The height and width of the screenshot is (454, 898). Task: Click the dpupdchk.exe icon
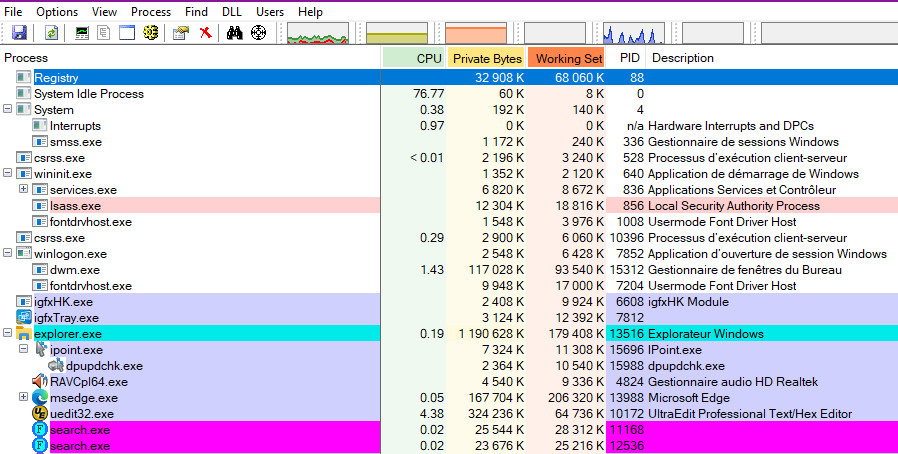56,365
